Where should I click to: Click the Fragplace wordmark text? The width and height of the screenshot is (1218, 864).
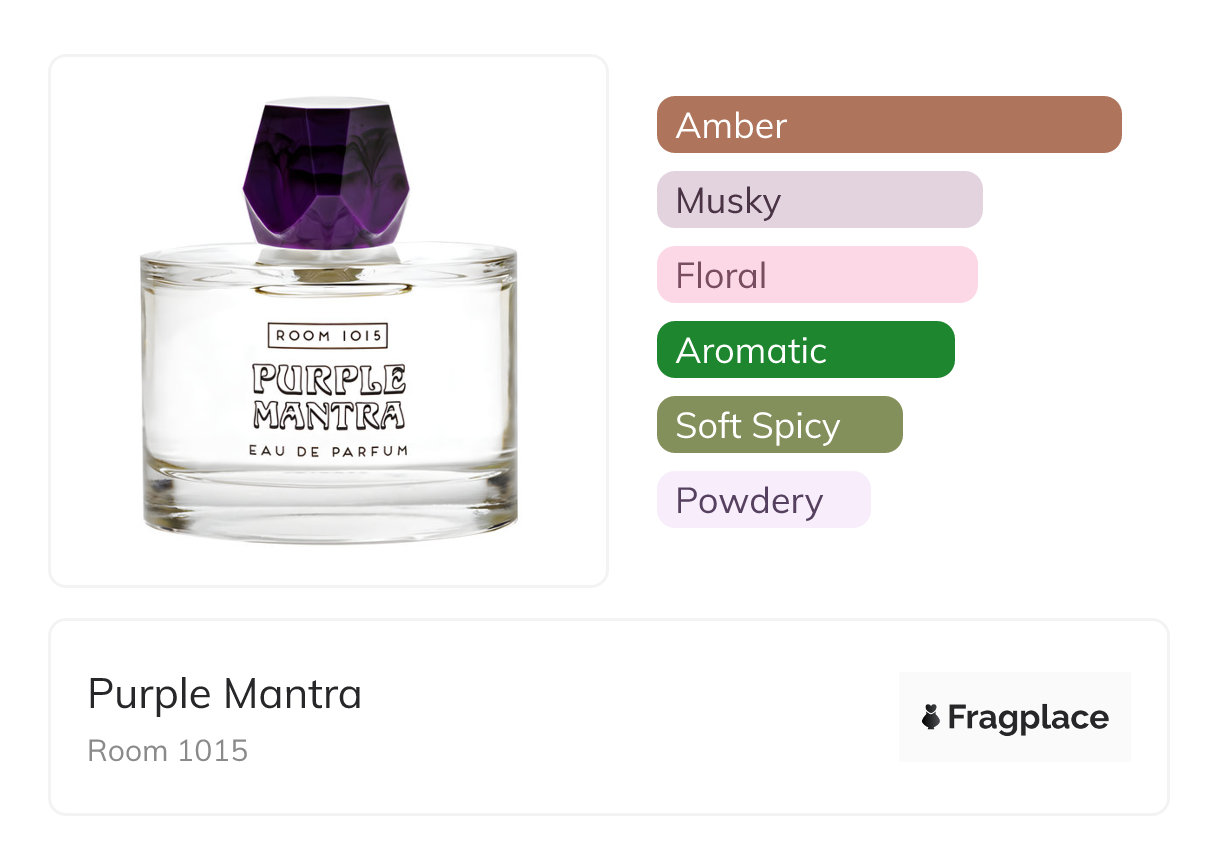click(1028, 717)
